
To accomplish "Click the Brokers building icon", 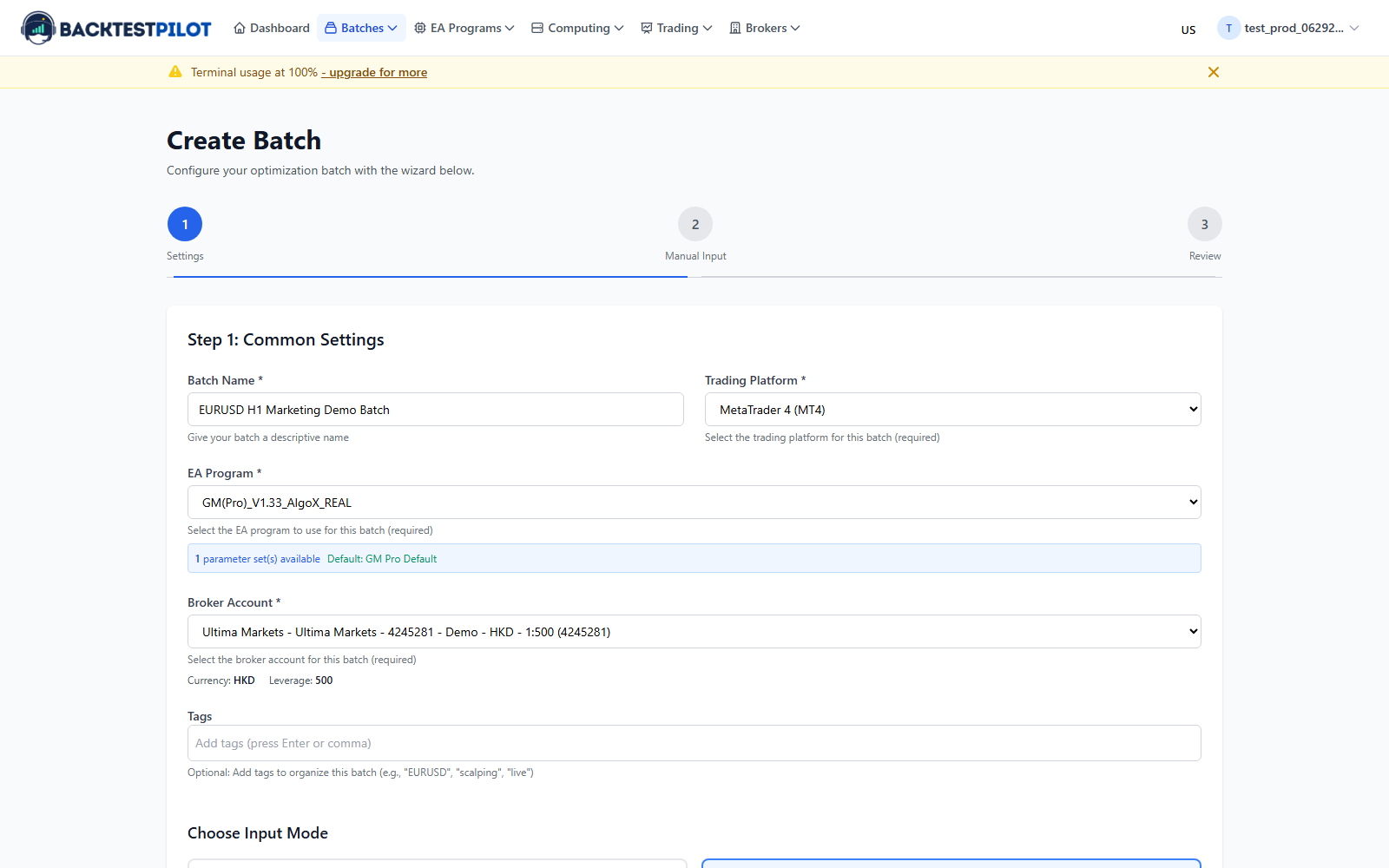I will tap(735, 28).
